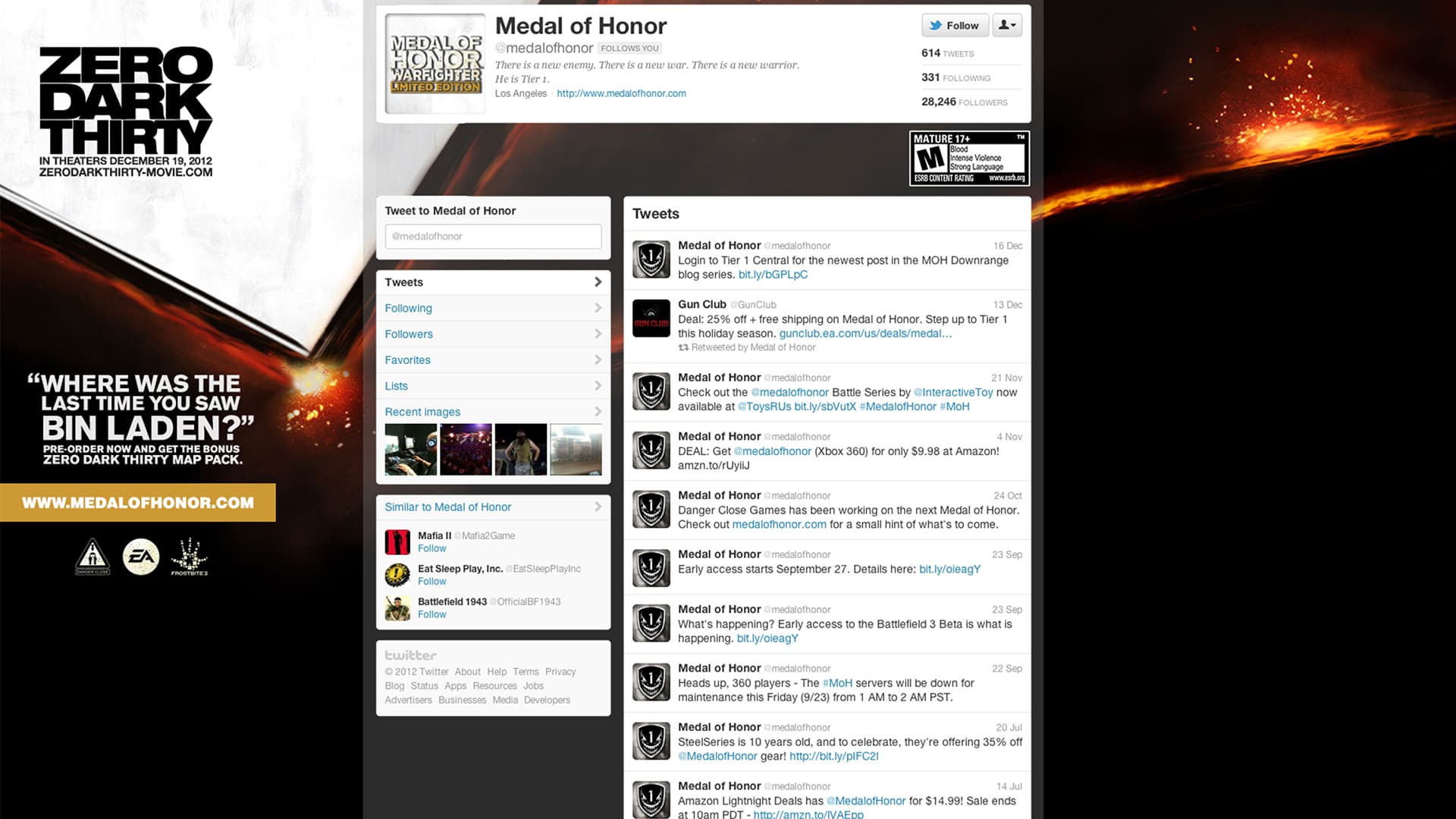
Task: Click the Eat Sleep Play avatar icon
Action: 397,575
